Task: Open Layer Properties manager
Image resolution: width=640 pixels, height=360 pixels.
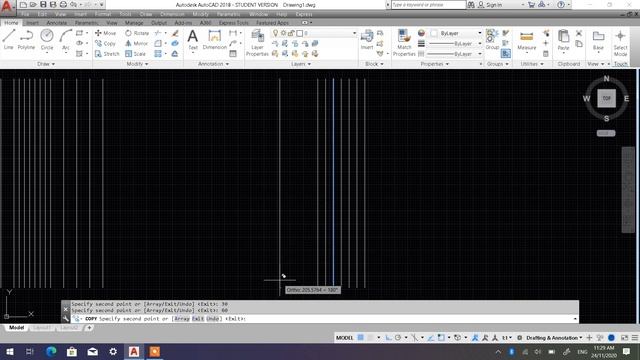Action: tap(257, 43)
